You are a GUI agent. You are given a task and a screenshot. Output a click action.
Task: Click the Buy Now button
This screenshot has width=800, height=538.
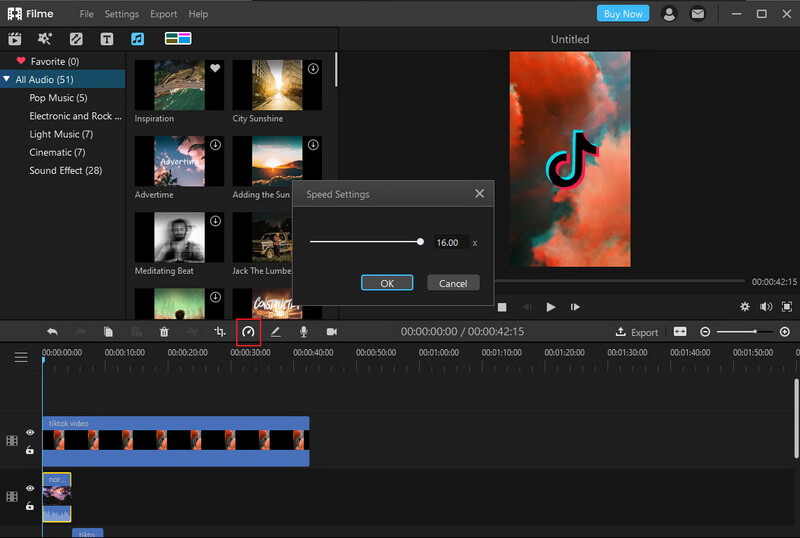coord(623,14)
